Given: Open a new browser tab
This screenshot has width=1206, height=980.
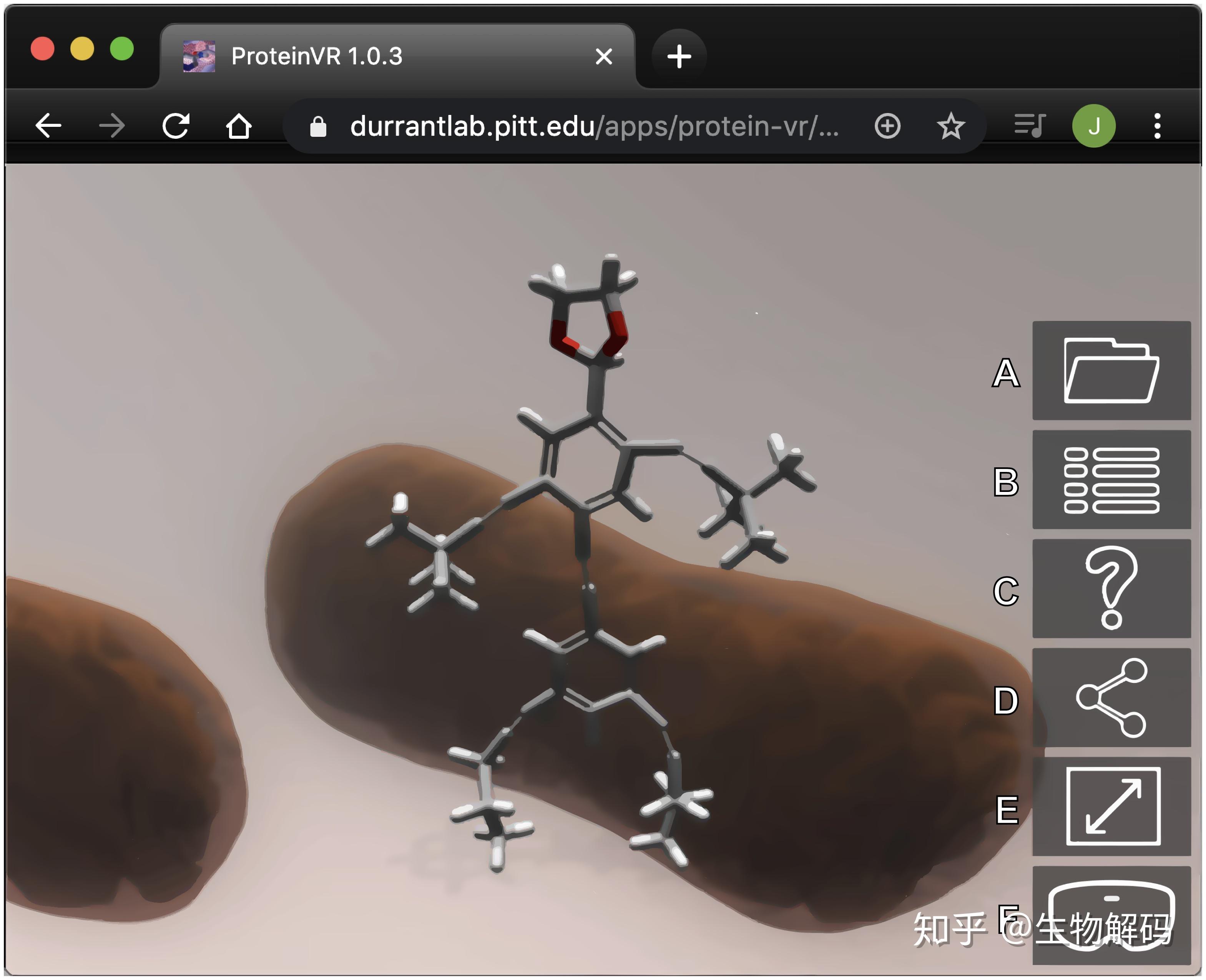Looking at the screenshot, I should pos(679,56).
